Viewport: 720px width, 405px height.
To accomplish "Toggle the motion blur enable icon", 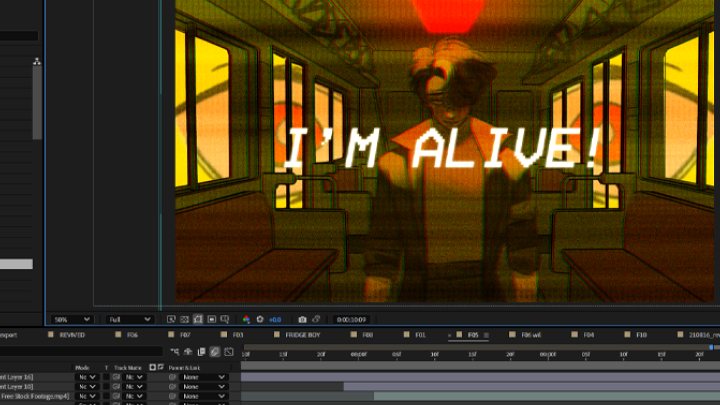I will pos(215,351).
